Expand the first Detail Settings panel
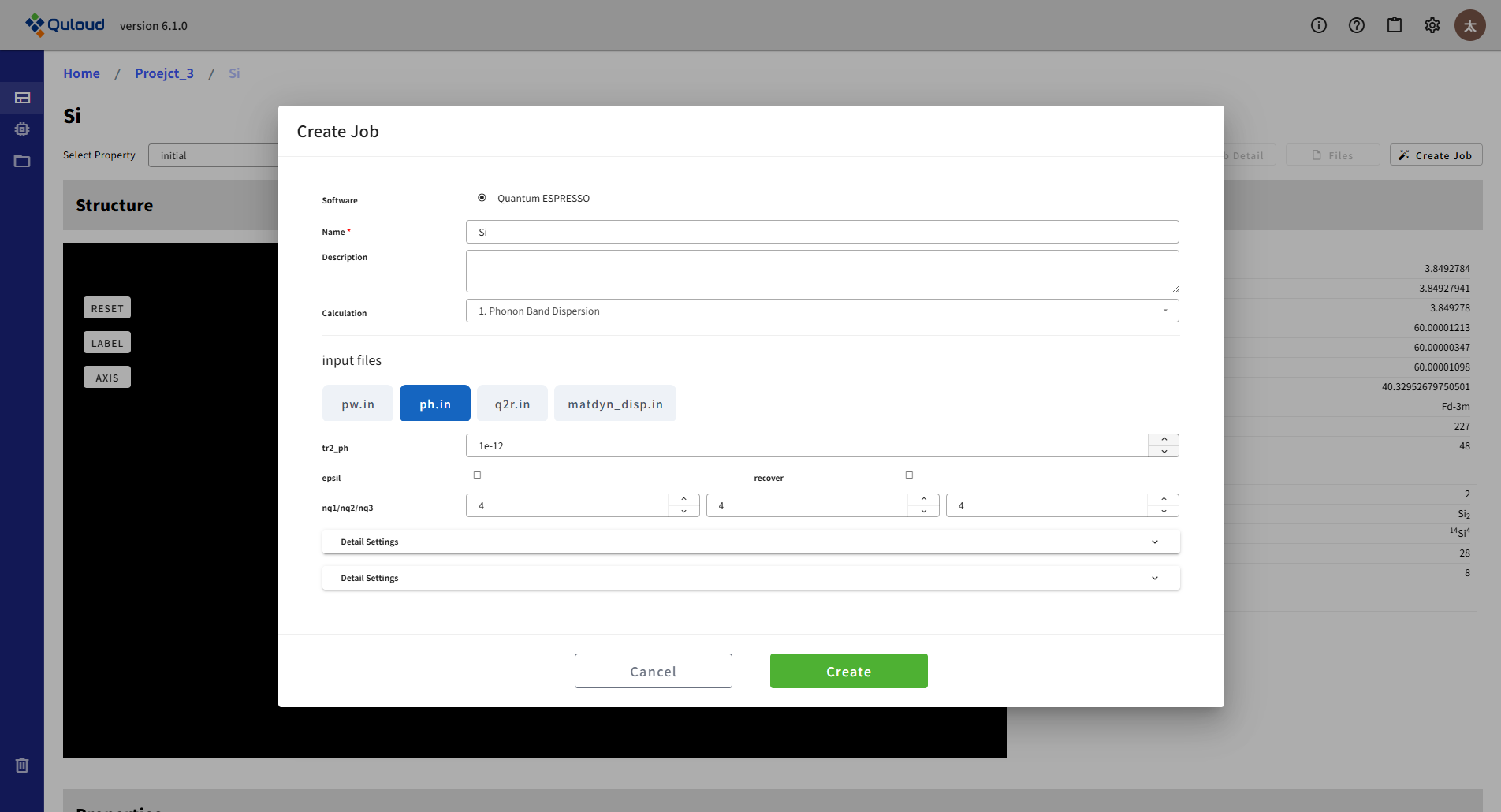Image resolution: width=1501 pixels, height=812 pixels. pos(750,542)
